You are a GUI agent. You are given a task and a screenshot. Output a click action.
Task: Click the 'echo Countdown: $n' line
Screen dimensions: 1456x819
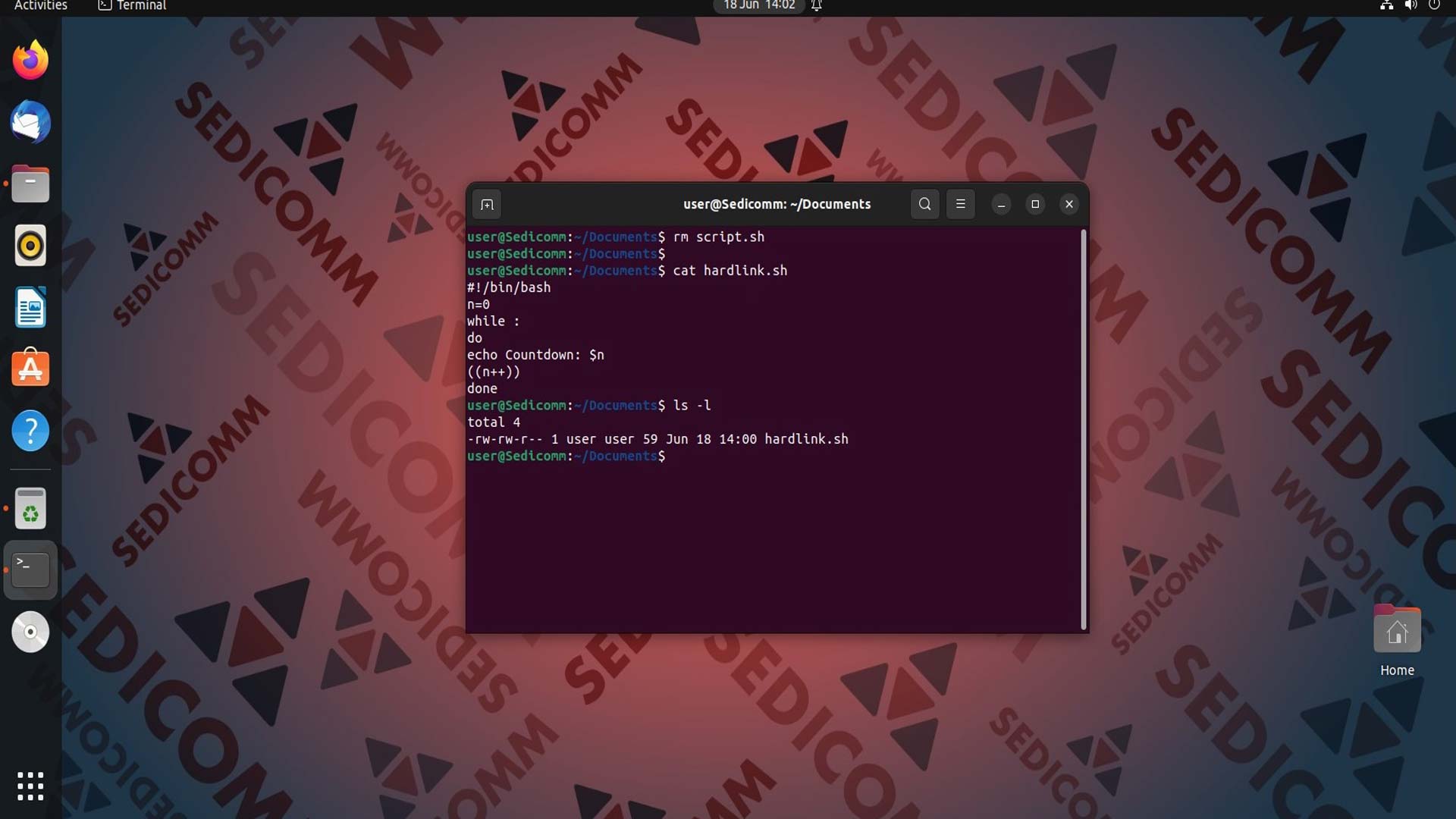pos(535,355)
